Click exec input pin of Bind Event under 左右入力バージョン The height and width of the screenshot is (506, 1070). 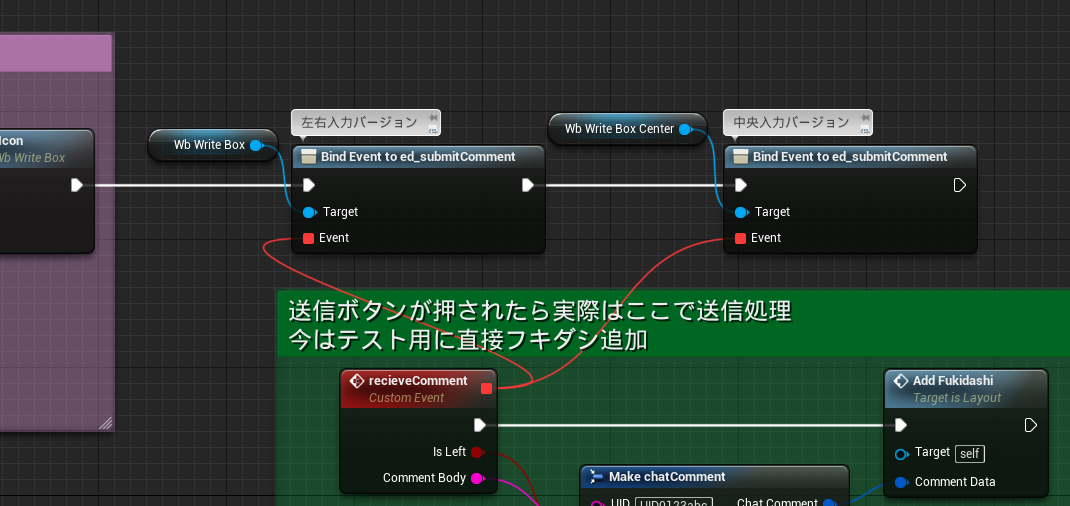click(x=308, y=185)
